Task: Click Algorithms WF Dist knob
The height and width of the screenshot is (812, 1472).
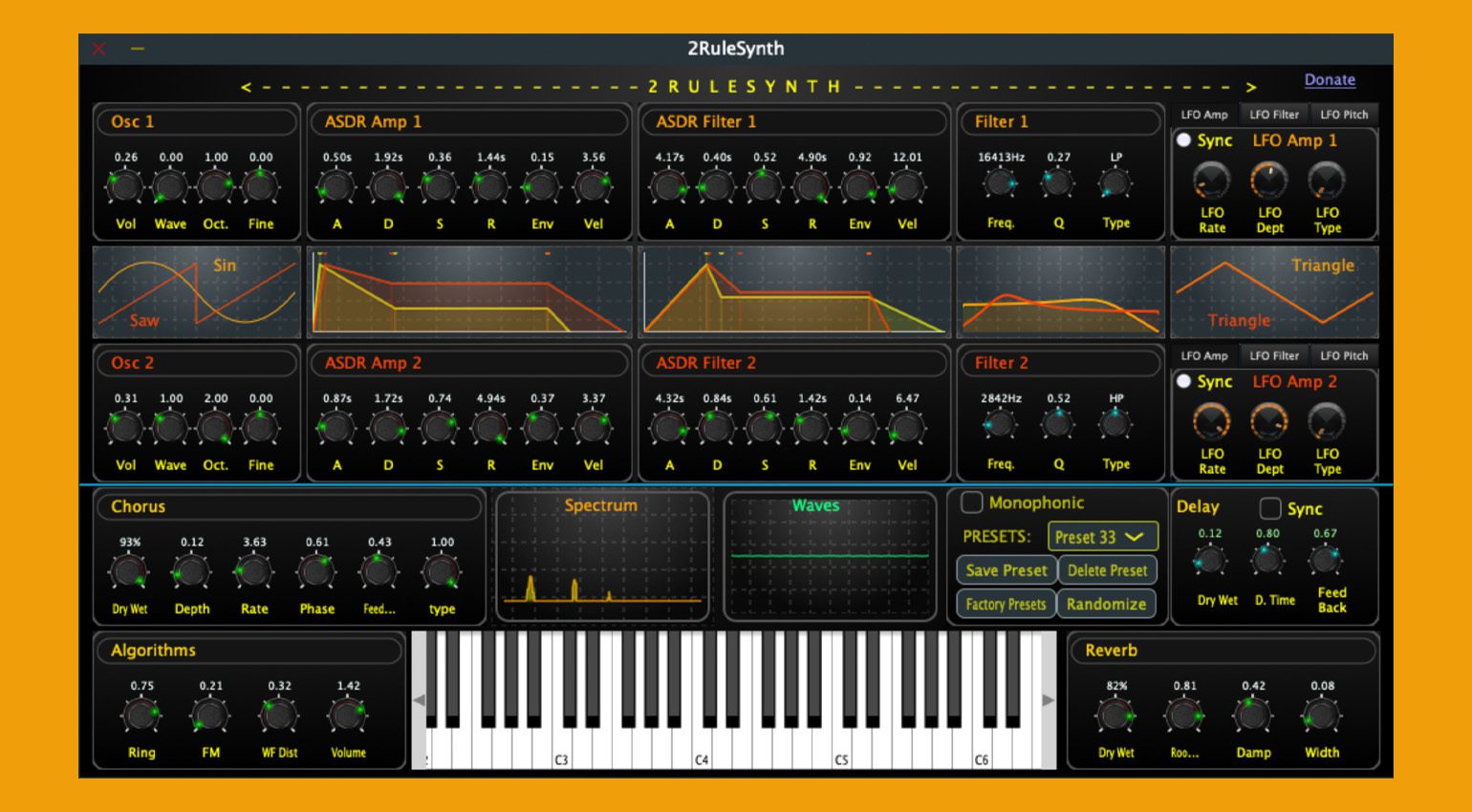Action: (x=279, y=715)
